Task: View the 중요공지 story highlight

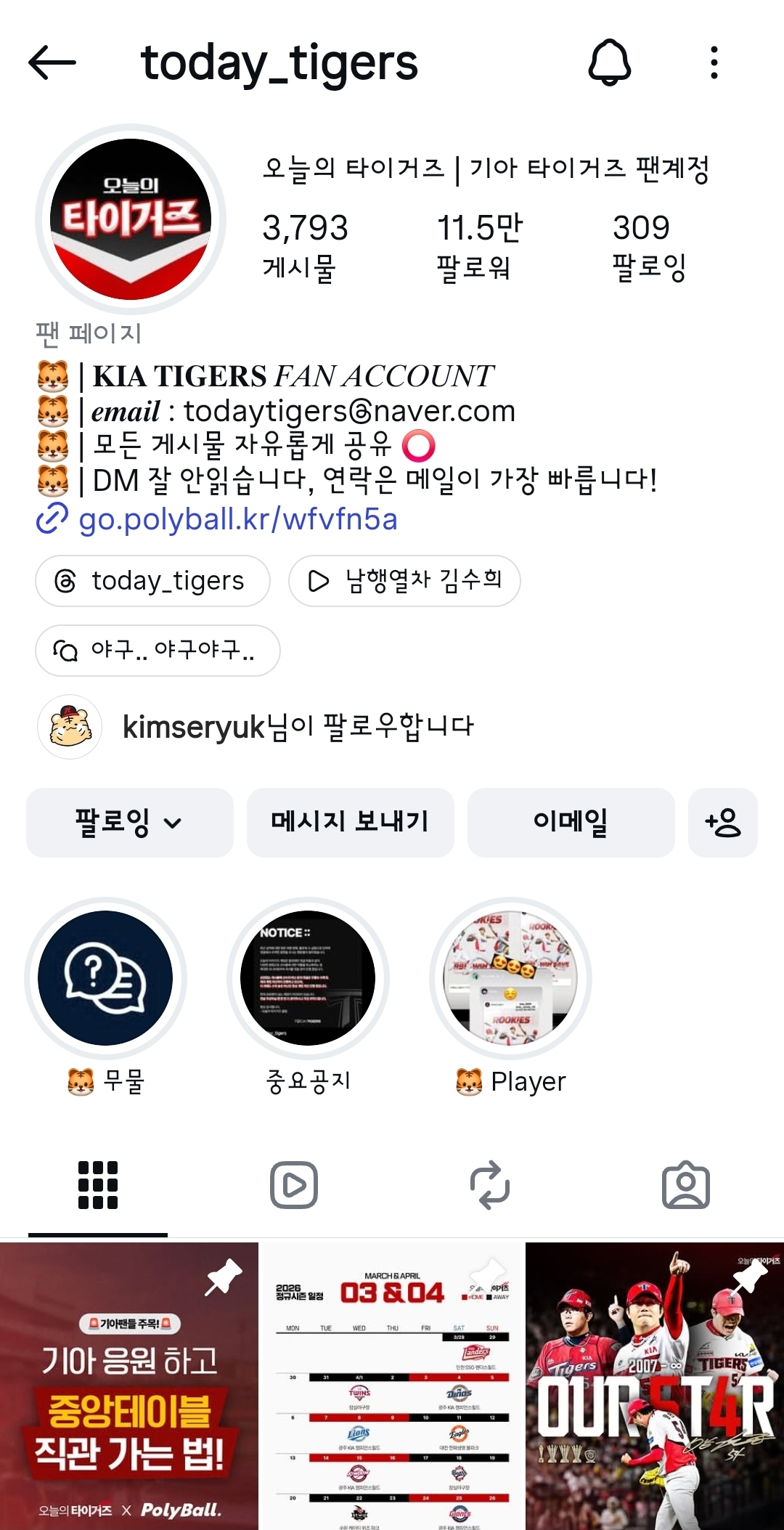Action: [x=308, y=978]
